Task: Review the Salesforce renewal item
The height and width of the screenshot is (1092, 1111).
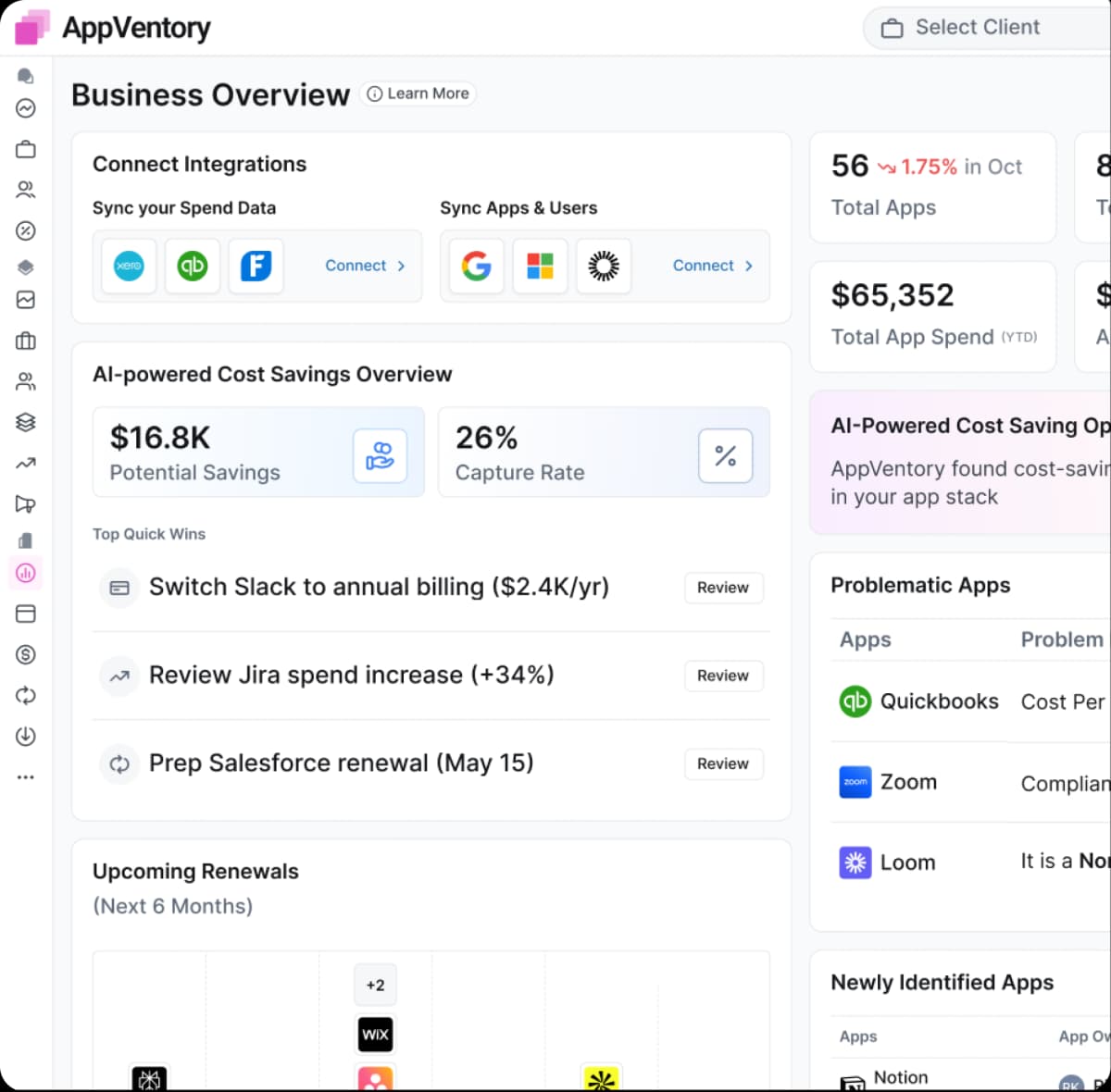Action: [x=723, y=763]
